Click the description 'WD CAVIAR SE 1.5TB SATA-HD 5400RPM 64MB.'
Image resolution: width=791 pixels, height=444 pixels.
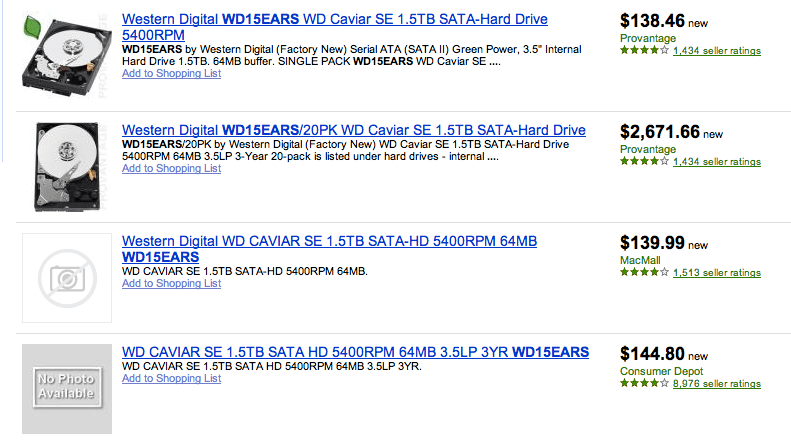(x=245, y=271)
